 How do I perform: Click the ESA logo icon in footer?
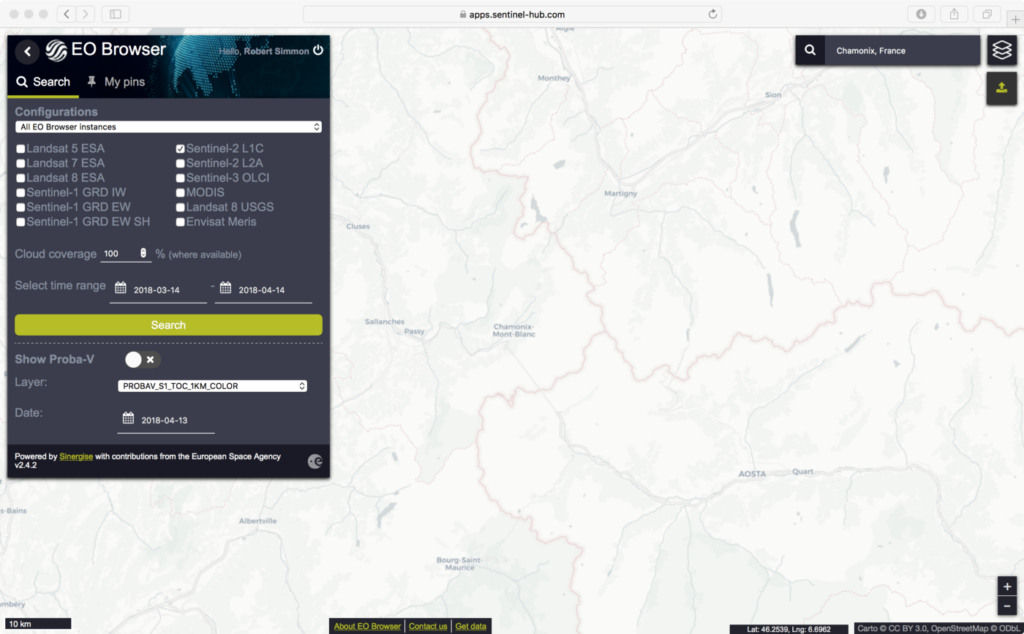[x=315, y=462]
